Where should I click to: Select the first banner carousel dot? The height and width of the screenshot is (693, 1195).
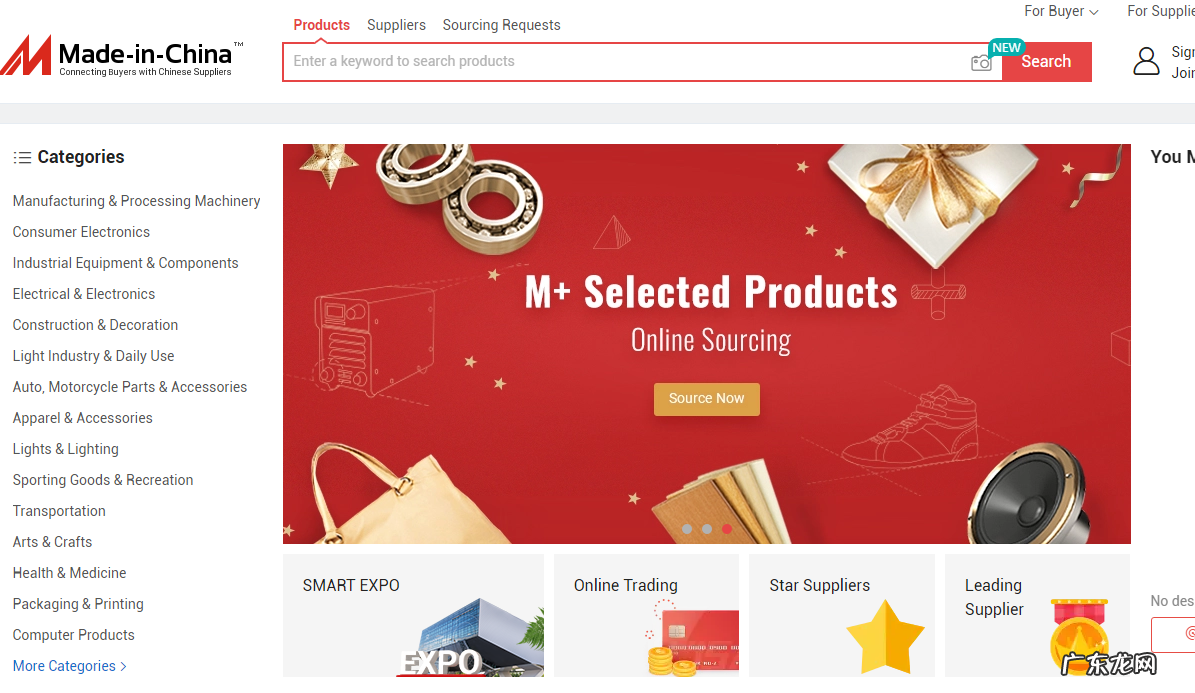point(687,529)
